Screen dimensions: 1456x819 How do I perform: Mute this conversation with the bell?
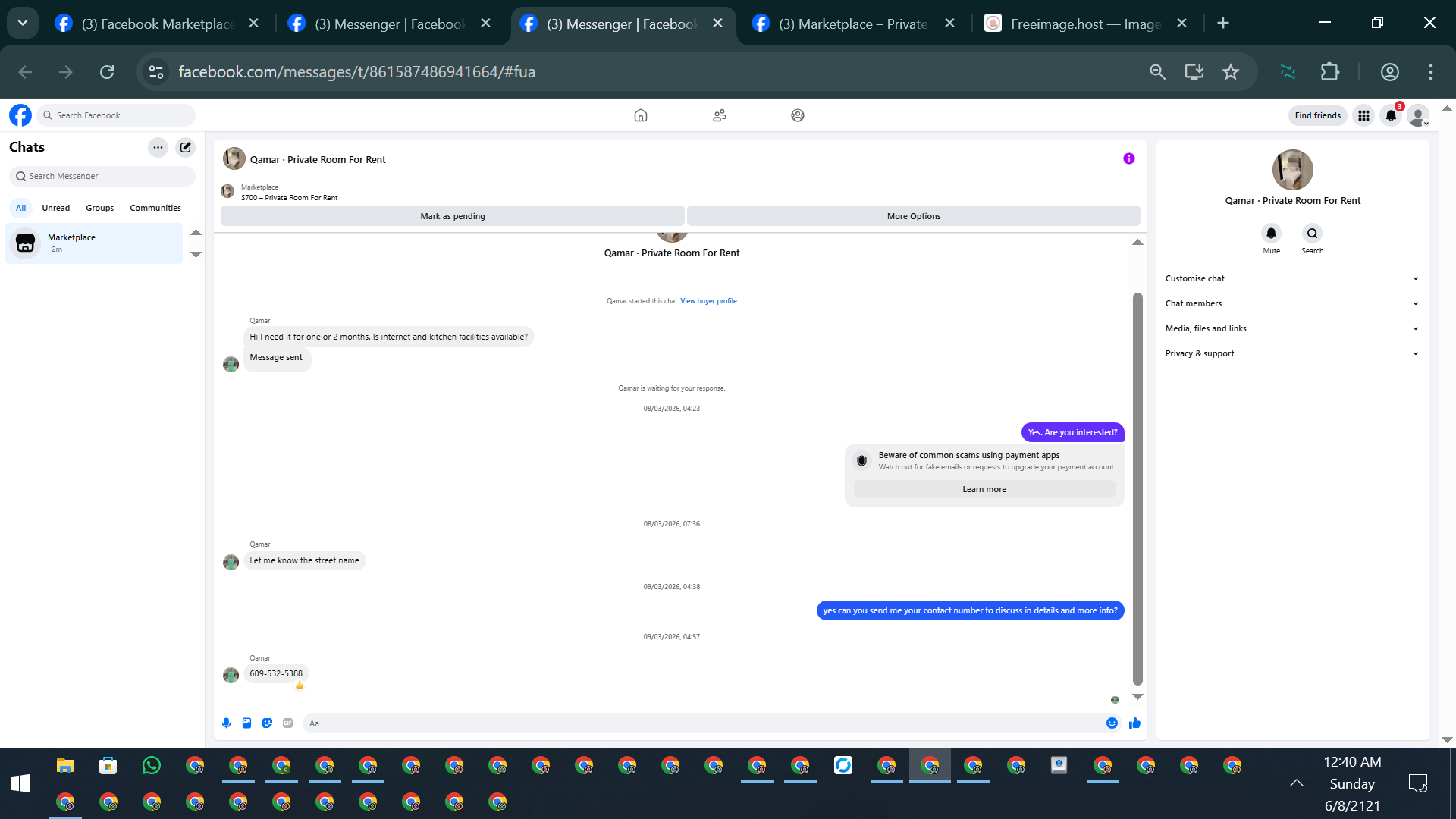click(x=1271, y=234)
